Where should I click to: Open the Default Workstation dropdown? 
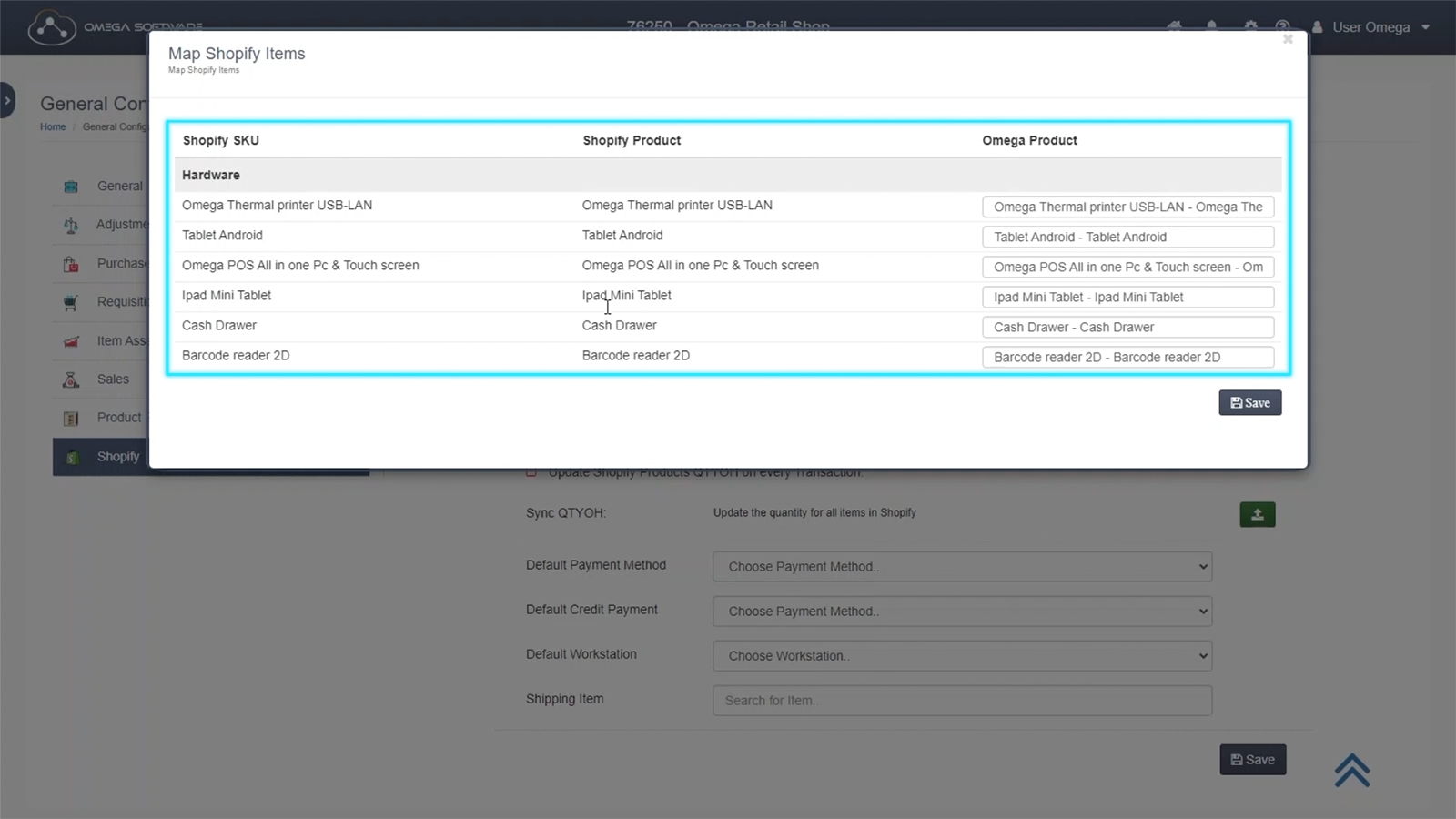coord(963,655)
